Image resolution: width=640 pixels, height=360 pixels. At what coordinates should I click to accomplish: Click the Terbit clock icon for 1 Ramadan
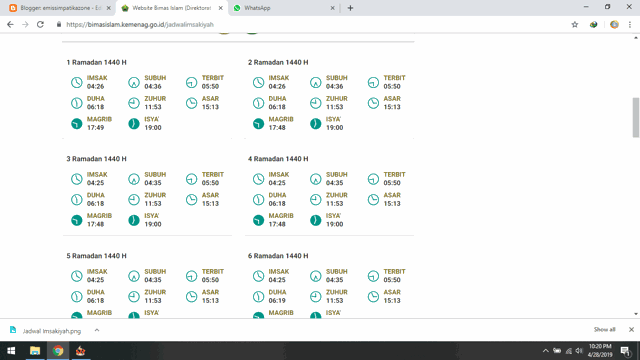tap(191, 82)
